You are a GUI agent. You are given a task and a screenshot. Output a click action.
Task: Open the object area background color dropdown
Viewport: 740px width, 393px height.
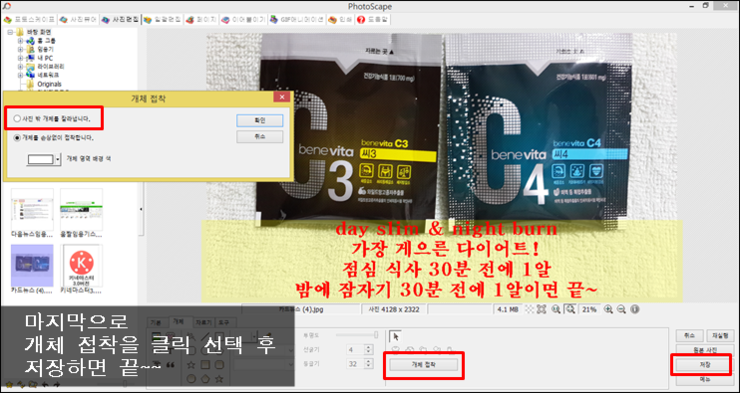click(58, 159)
